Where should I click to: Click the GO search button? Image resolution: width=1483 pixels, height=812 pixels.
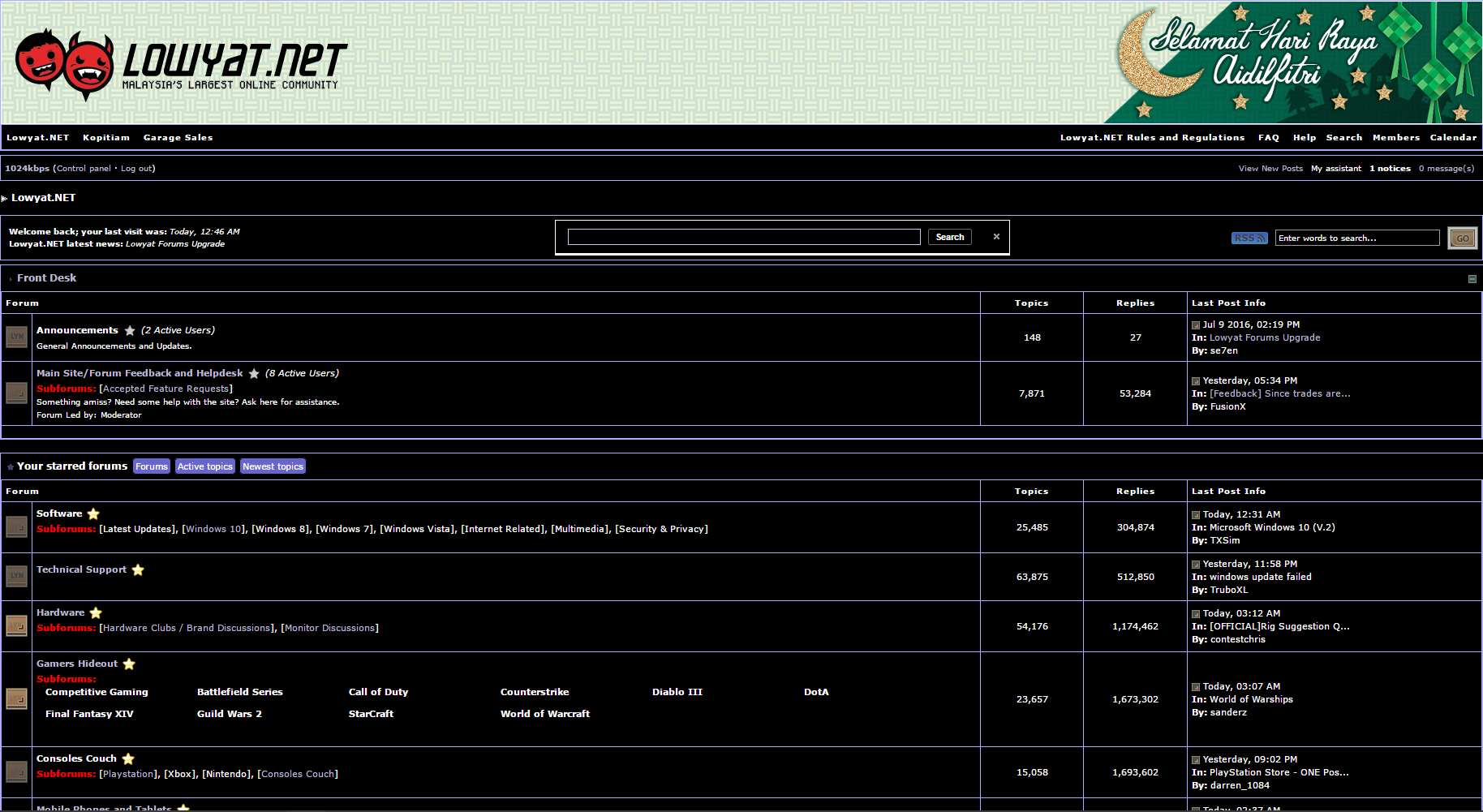(1463, 238)
